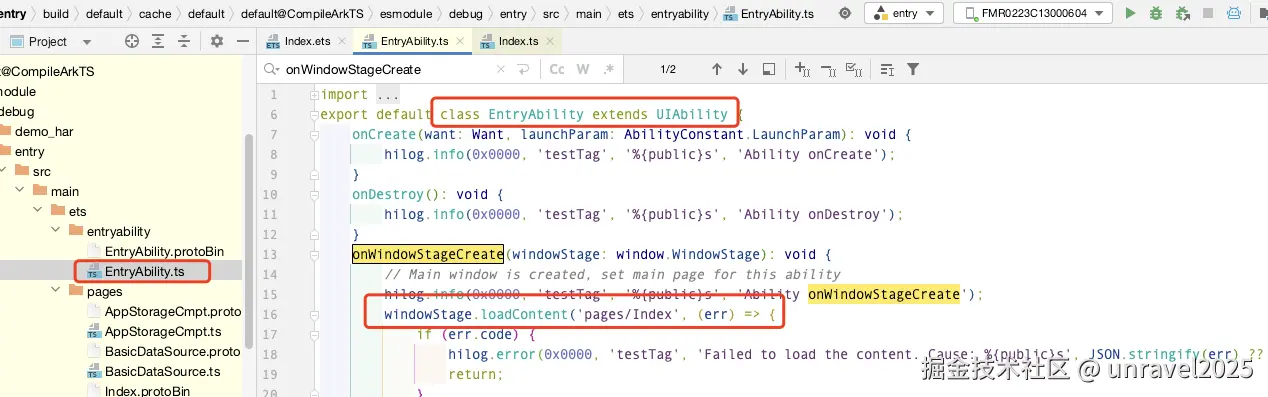Click inside the onWindowStageCreate search field
The height and width of the screenshot is (397, 1268).
(x=385, y=69)
